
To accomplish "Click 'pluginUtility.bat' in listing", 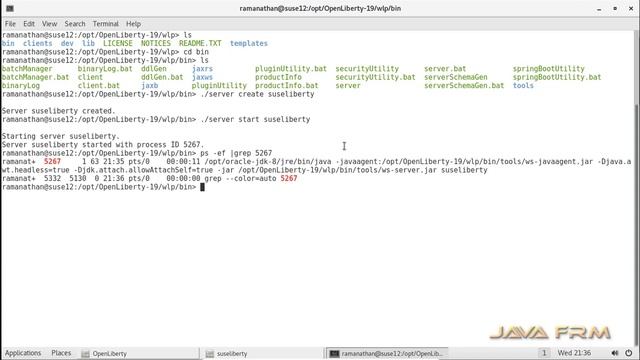I will (x=291, y=69).
